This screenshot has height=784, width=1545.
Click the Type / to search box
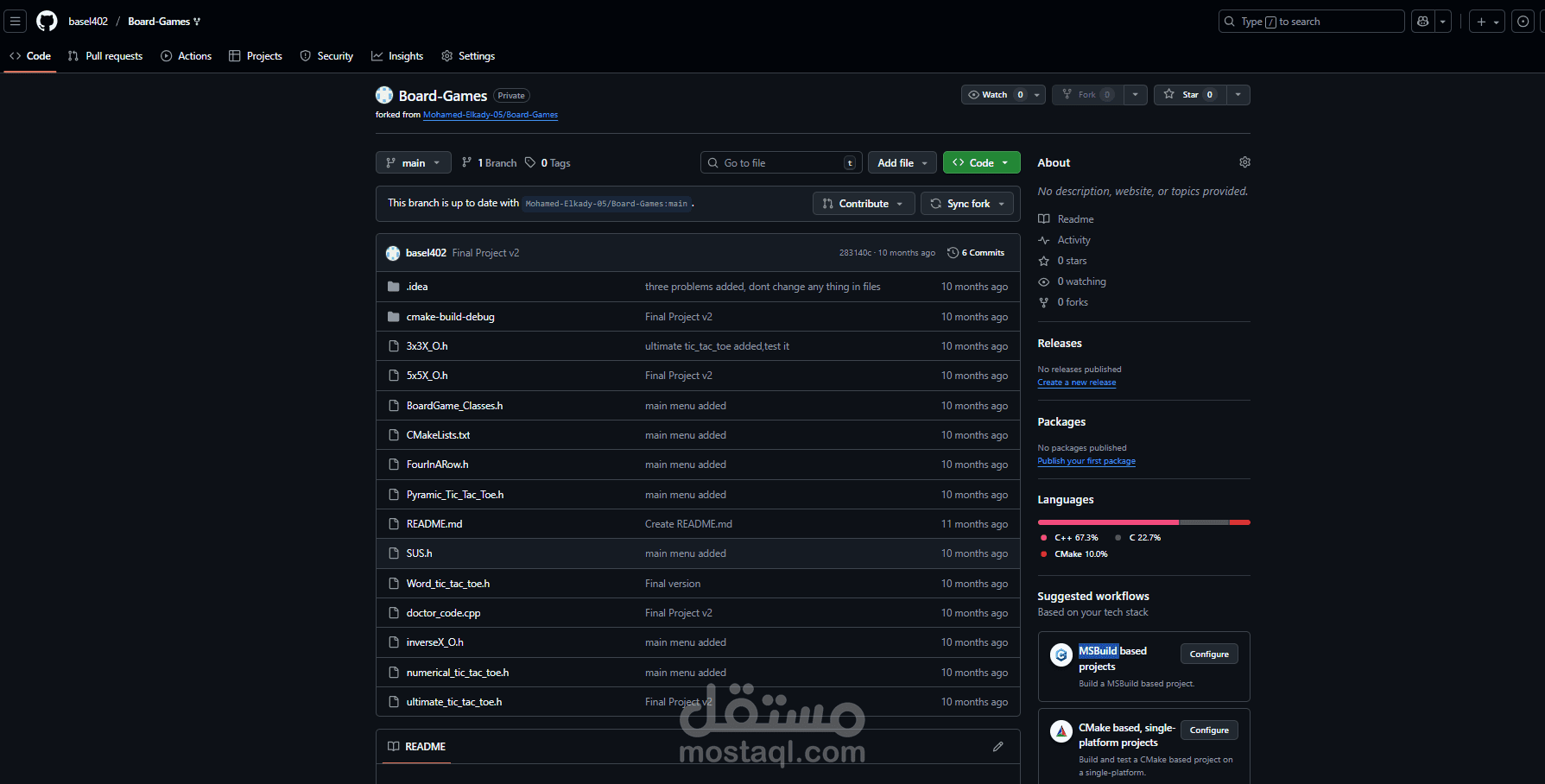pos(1311,22)
